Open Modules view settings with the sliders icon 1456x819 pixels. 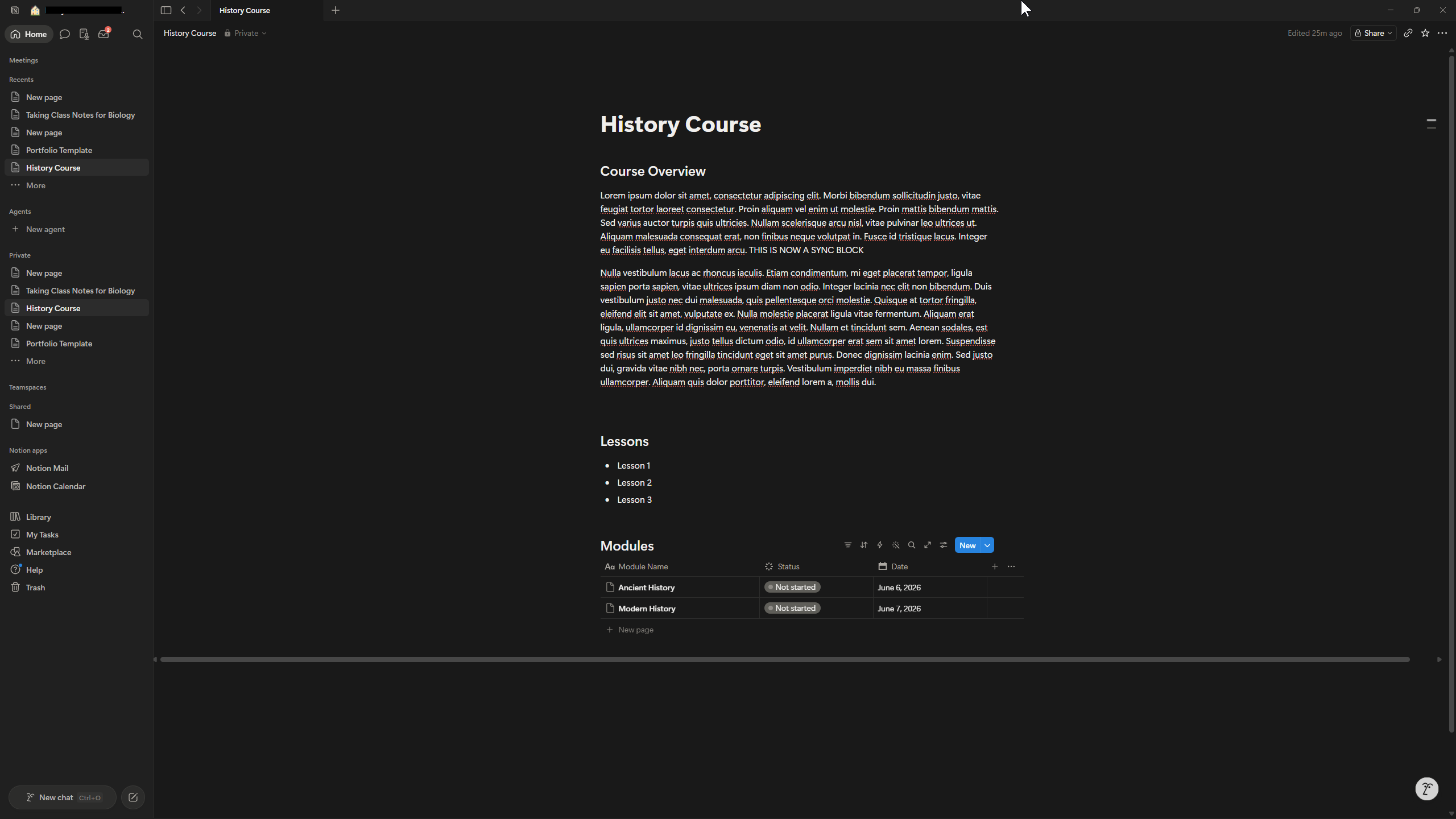click(944, 545)
